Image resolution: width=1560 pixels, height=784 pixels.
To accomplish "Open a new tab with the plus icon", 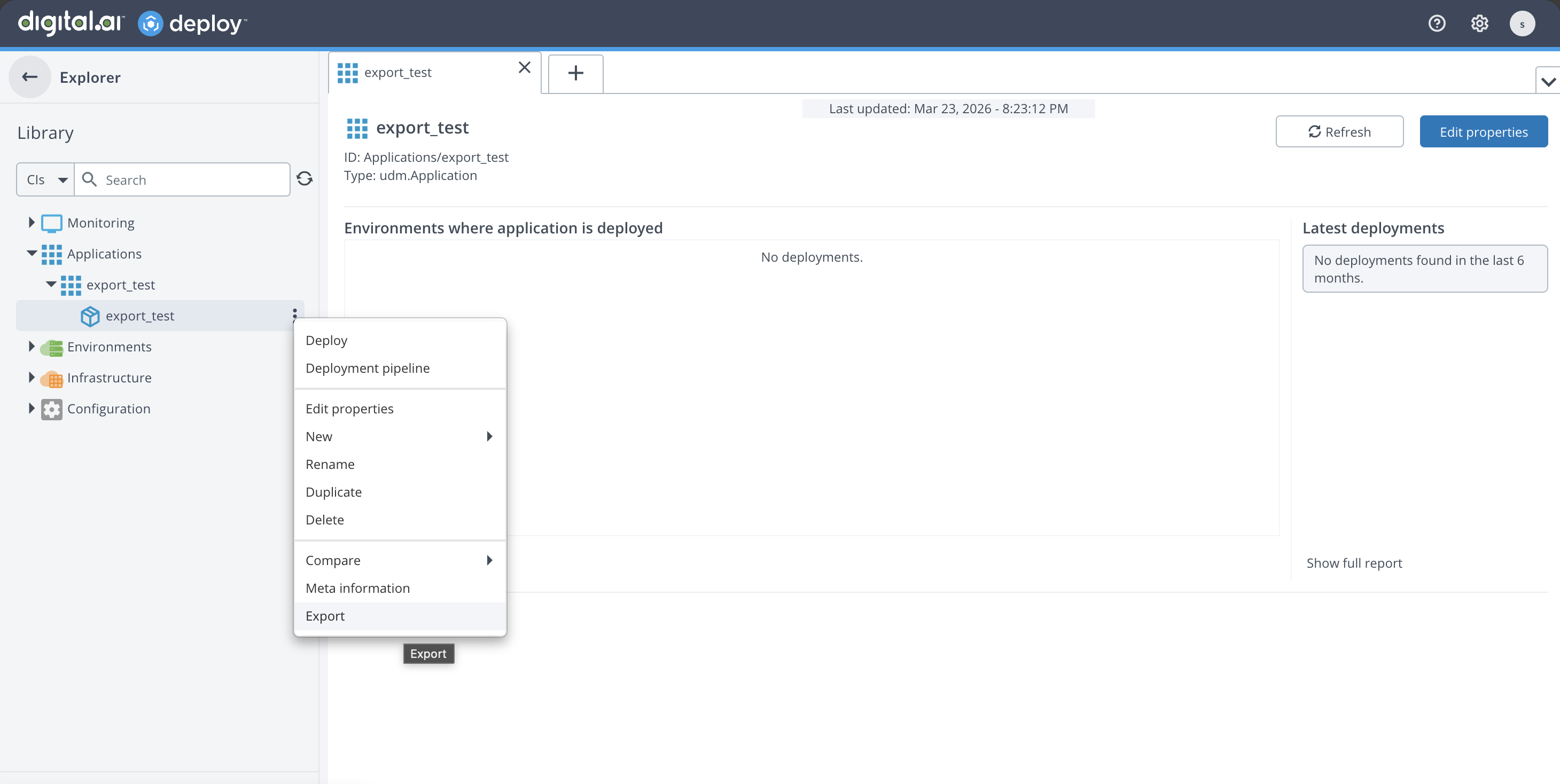I will click(x=575, y=73).
